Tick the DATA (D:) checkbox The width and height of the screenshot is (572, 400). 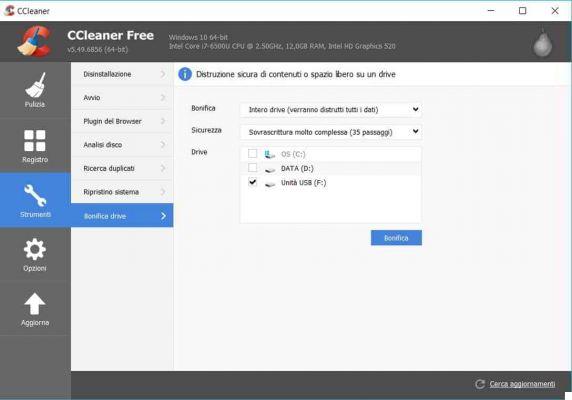click(252, 168)
